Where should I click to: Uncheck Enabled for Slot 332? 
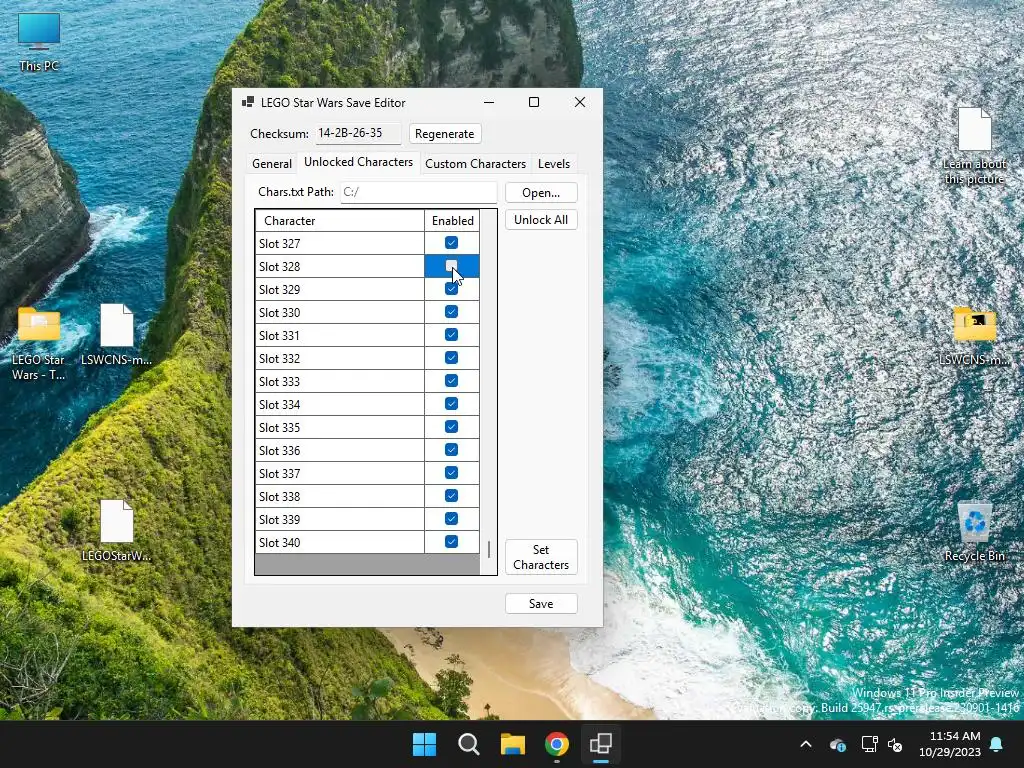pos(451,357)
